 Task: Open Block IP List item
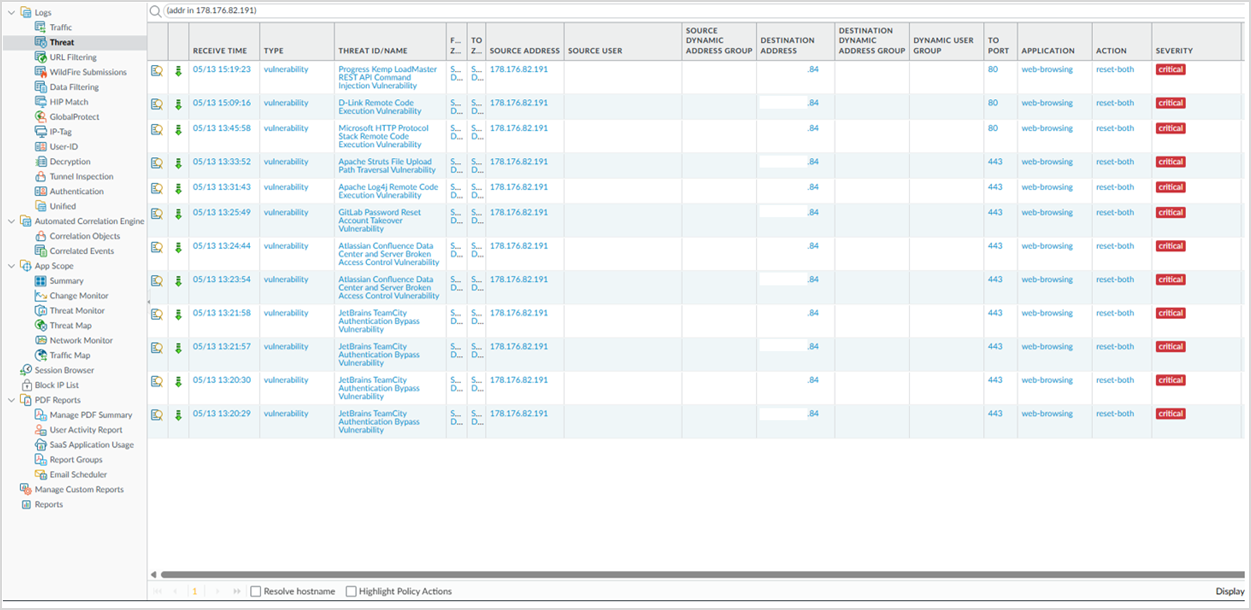point(56,385)
